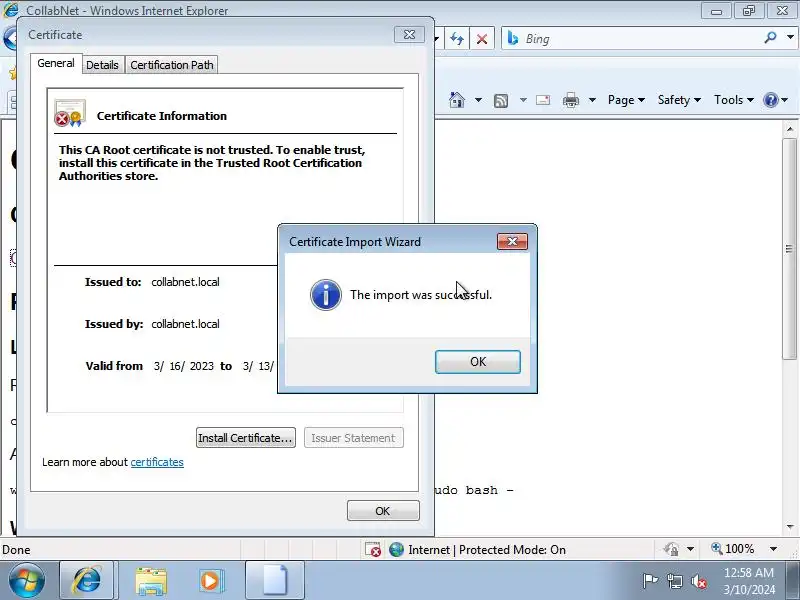
Task: Click the blocked certificate status bar icon
Action: (x=373, y=549)
